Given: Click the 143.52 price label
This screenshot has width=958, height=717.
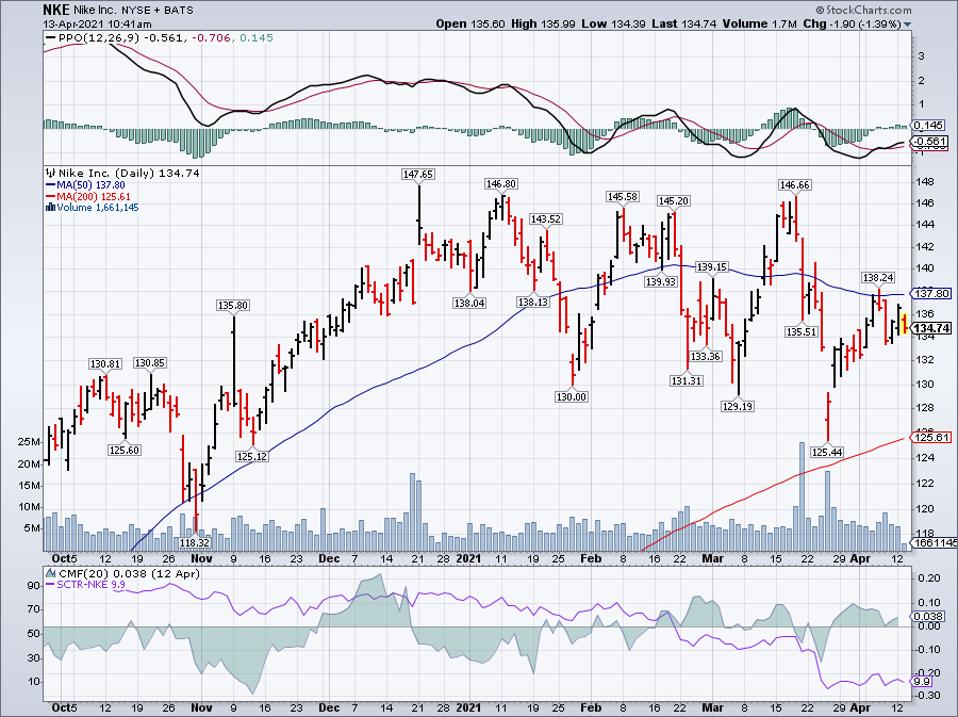Looking at the screenshot, I should pyautogui.click(x=546, y=219).
